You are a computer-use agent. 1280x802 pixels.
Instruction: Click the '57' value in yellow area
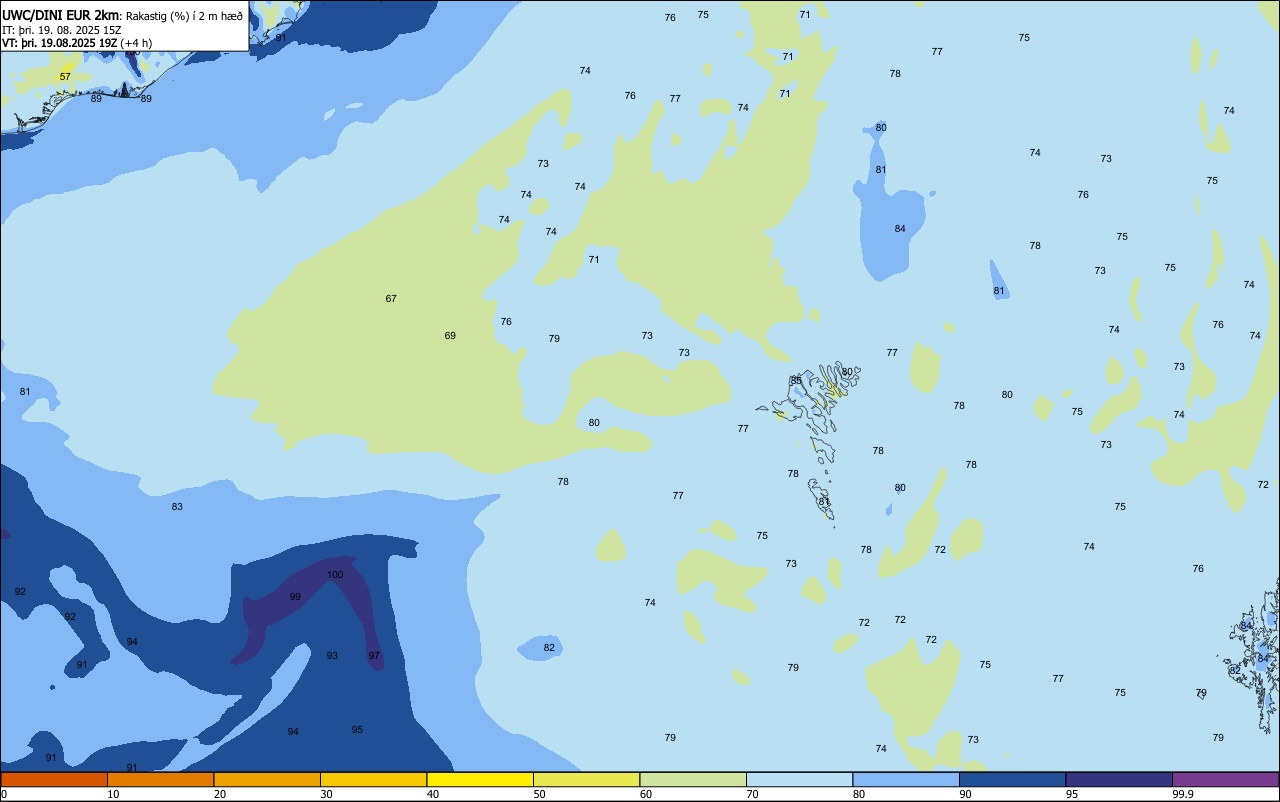coord(65,76)
